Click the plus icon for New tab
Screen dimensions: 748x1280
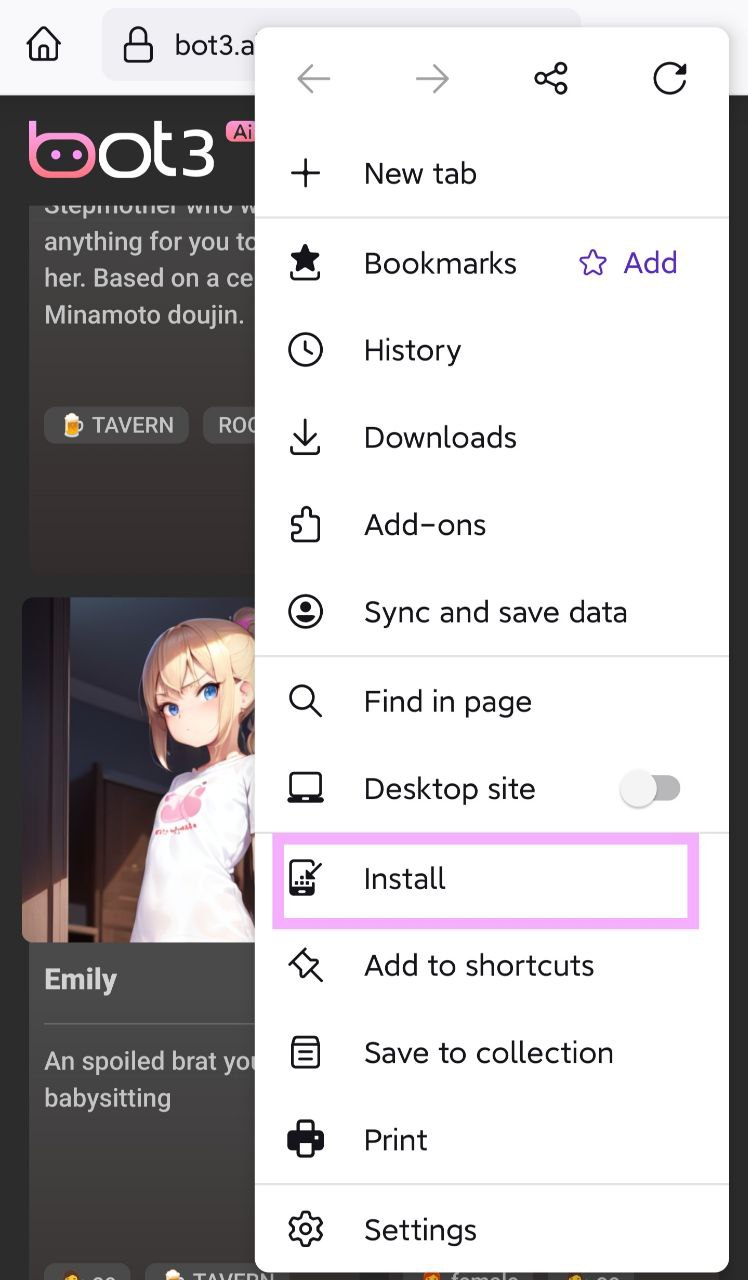pos(305,173)
